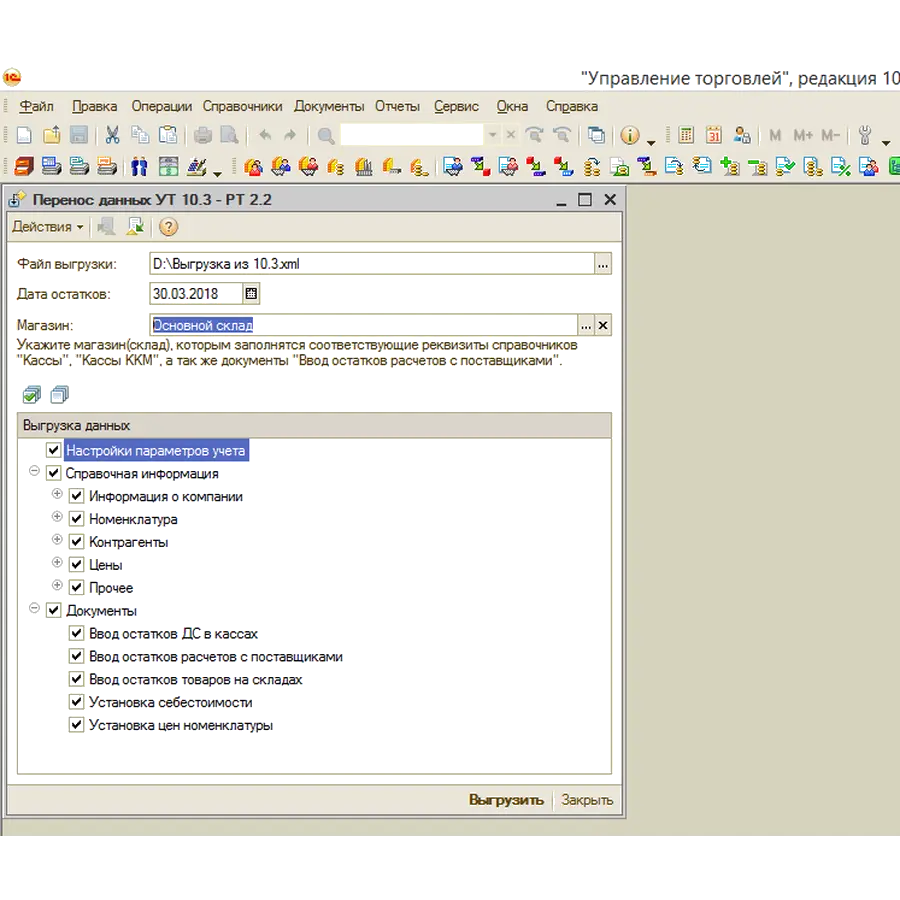Open the Отчеты menu
This screenshot has height=900, width=900.
pos(397,107)
